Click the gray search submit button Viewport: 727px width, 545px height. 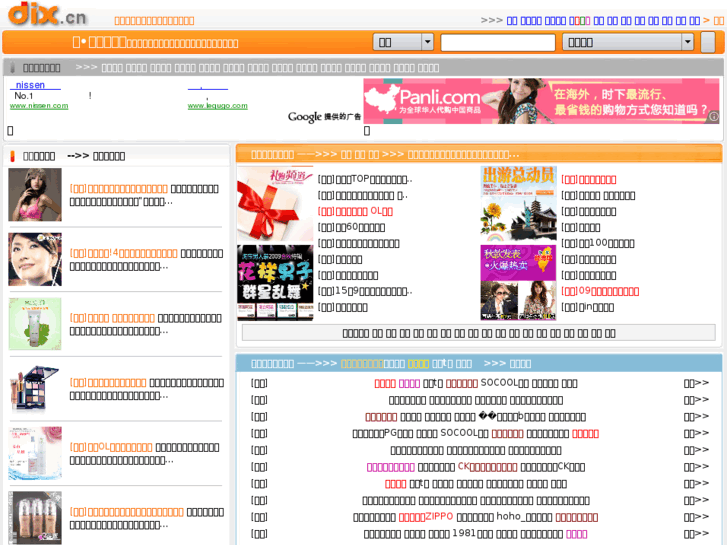708,42
